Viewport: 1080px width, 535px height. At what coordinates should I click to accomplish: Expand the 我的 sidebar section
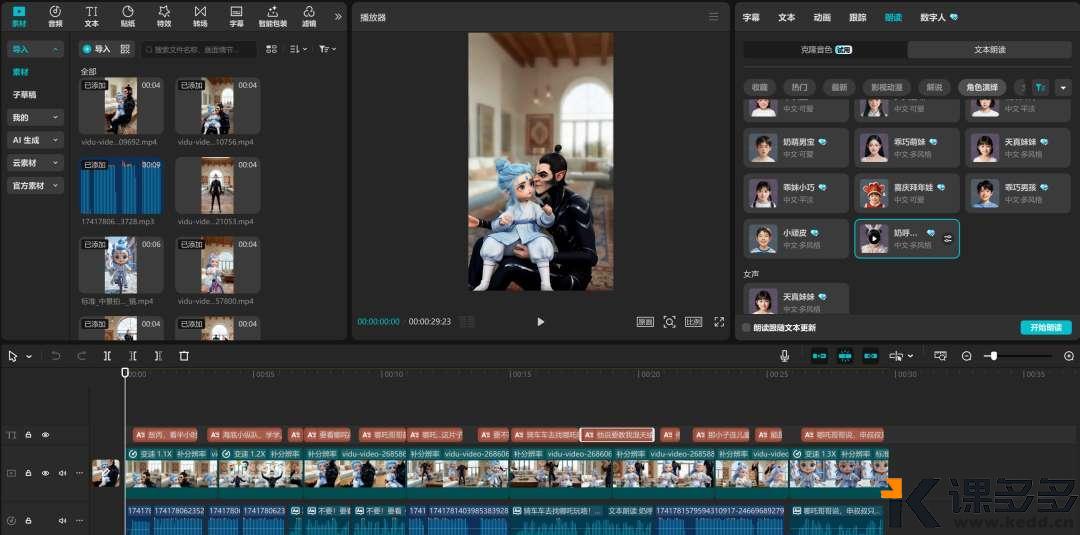click(x=36, y=118)
